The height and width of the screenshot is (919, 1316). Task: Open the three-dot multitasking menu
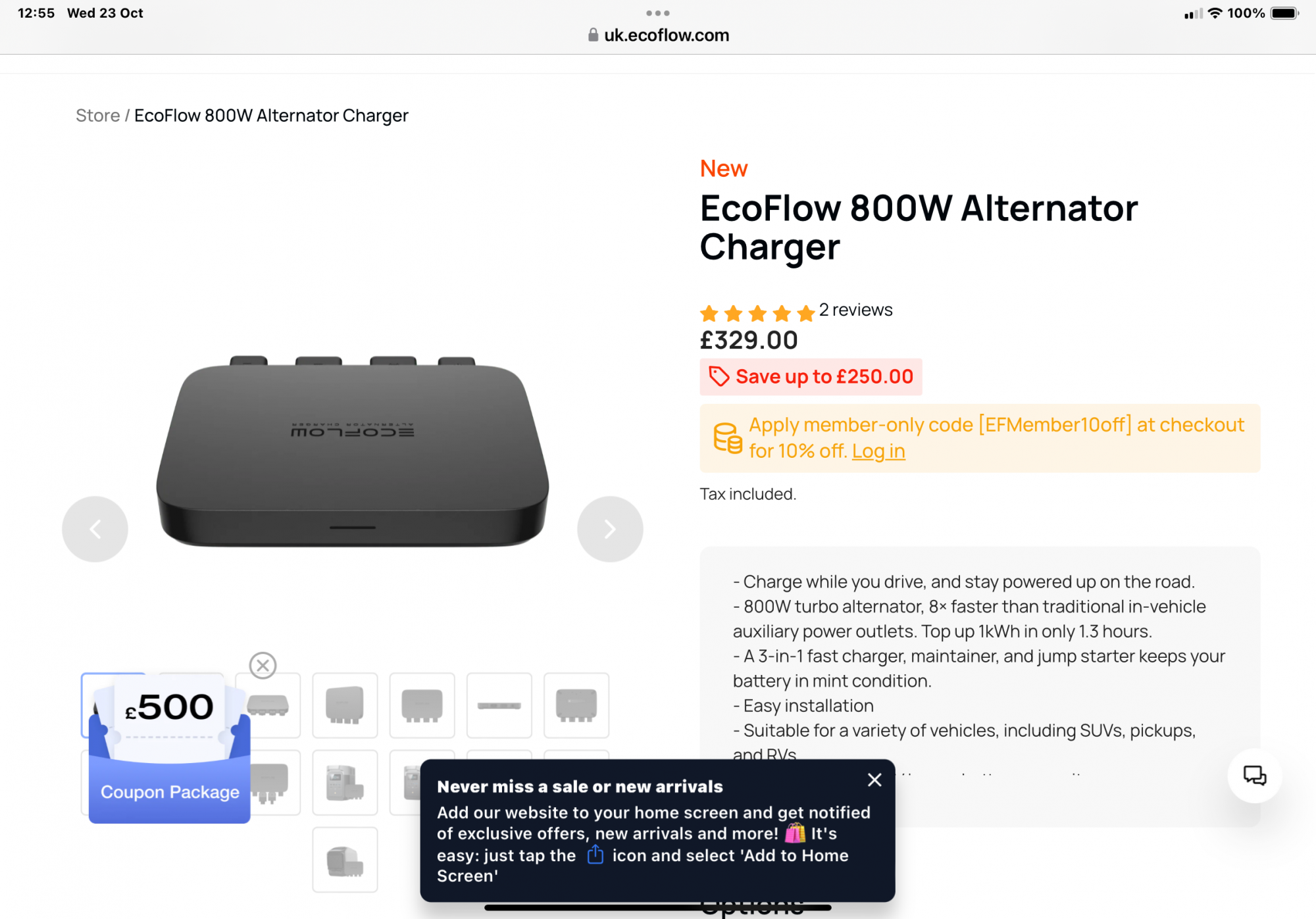(x=657, y=13)
